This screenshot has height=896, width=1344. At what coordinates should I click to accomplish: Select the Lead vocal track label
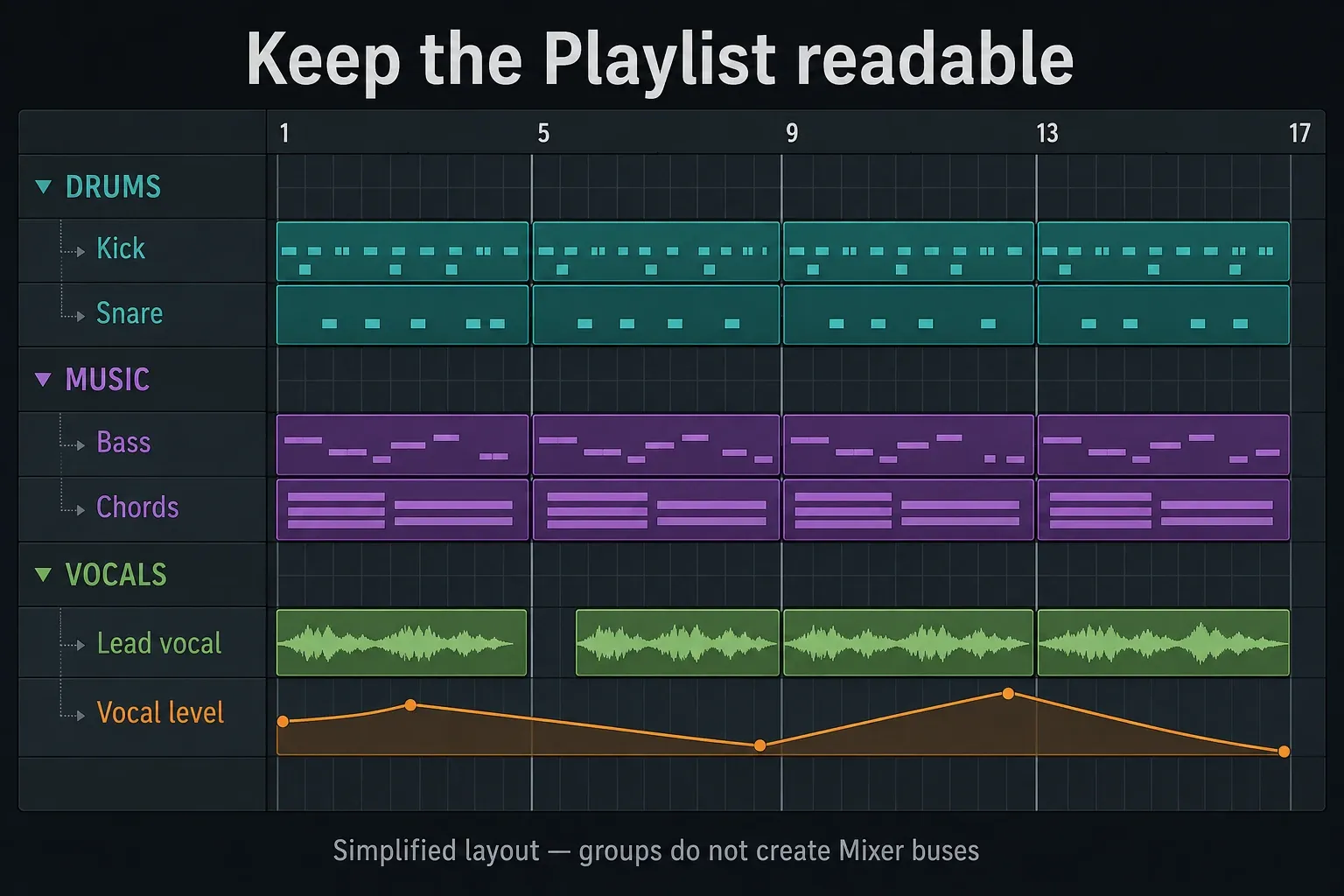point(159,643)
